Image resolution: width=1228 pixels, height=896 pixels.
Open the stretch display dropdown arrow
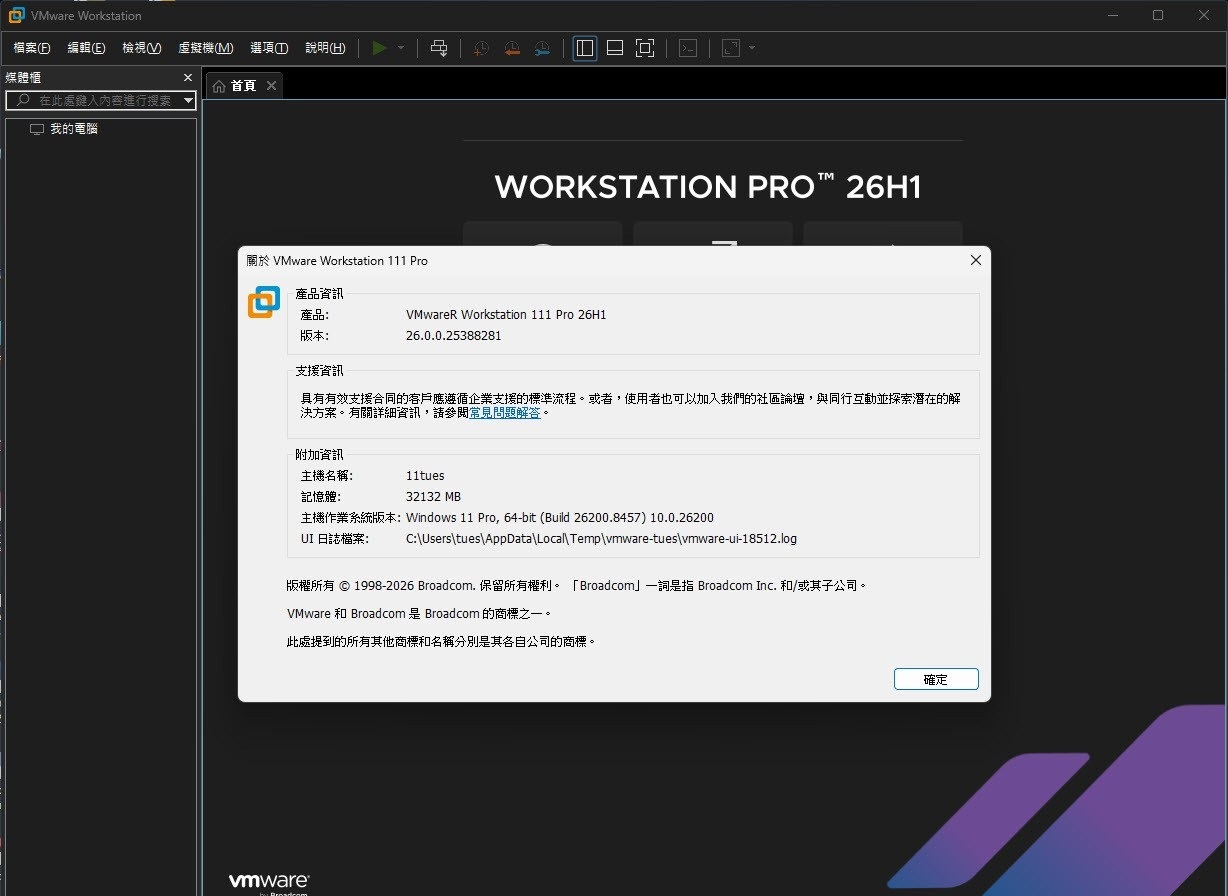[x=752, y=48]
